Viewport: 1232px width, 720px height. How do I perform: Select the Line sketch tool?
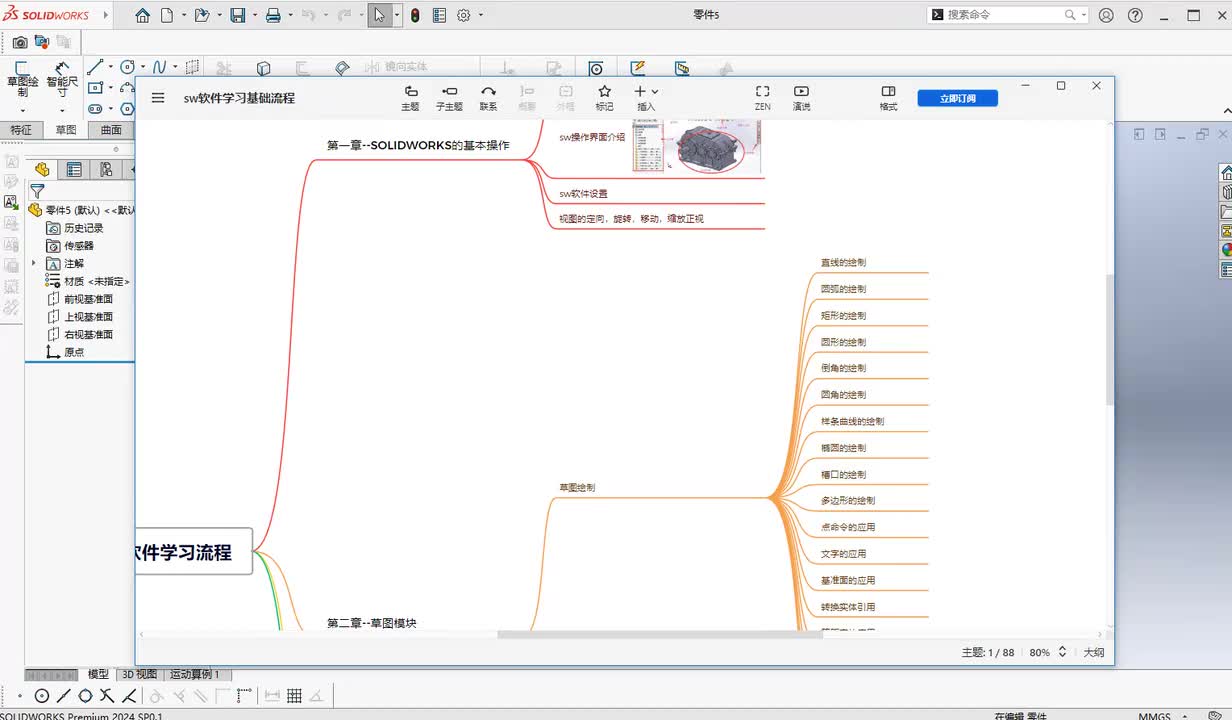pos(95,67)
